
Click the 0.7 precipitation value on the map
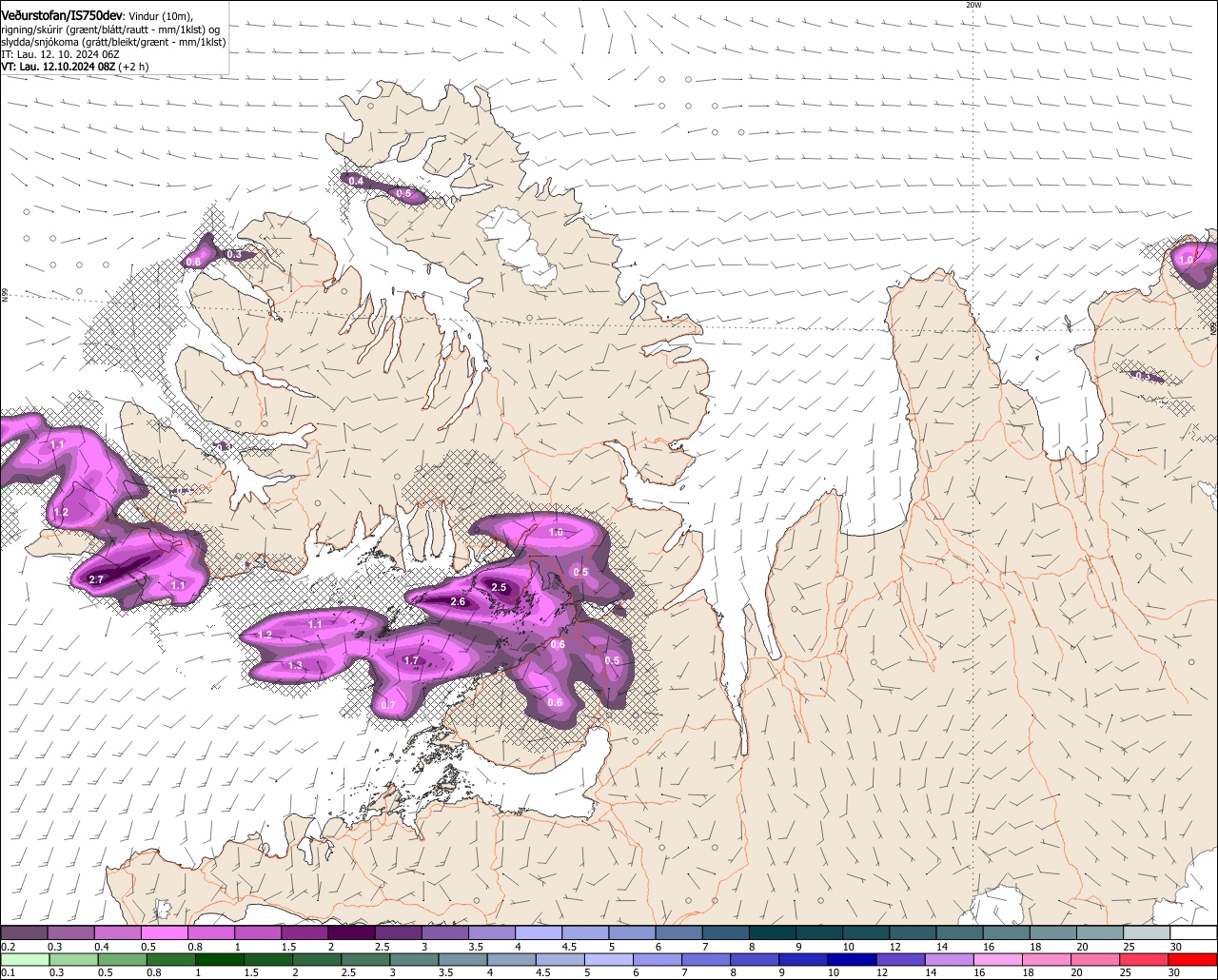pos(388,705)
